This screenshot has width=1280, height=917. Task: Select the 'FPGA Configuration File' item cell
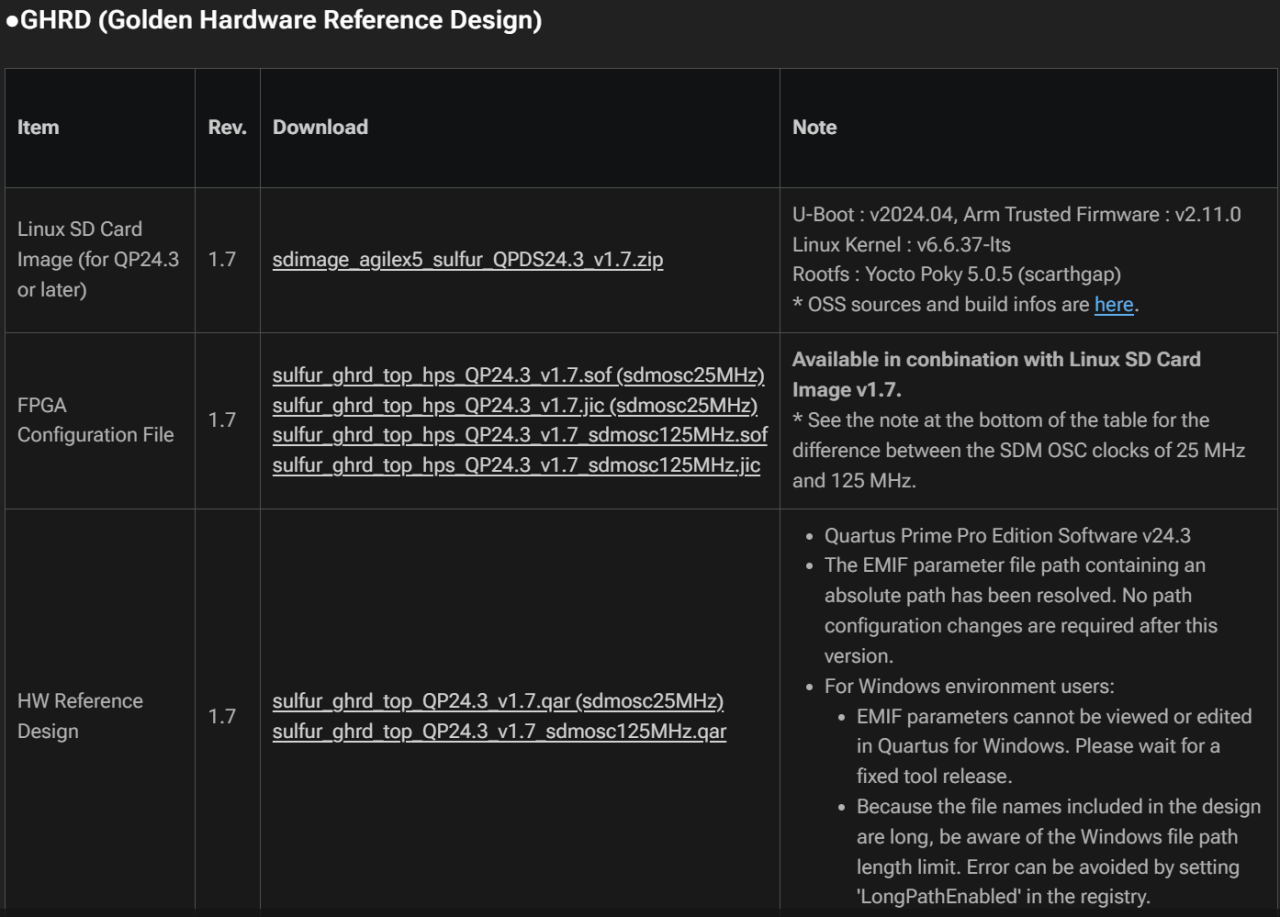pyautogui.click(x=95, y=420)
